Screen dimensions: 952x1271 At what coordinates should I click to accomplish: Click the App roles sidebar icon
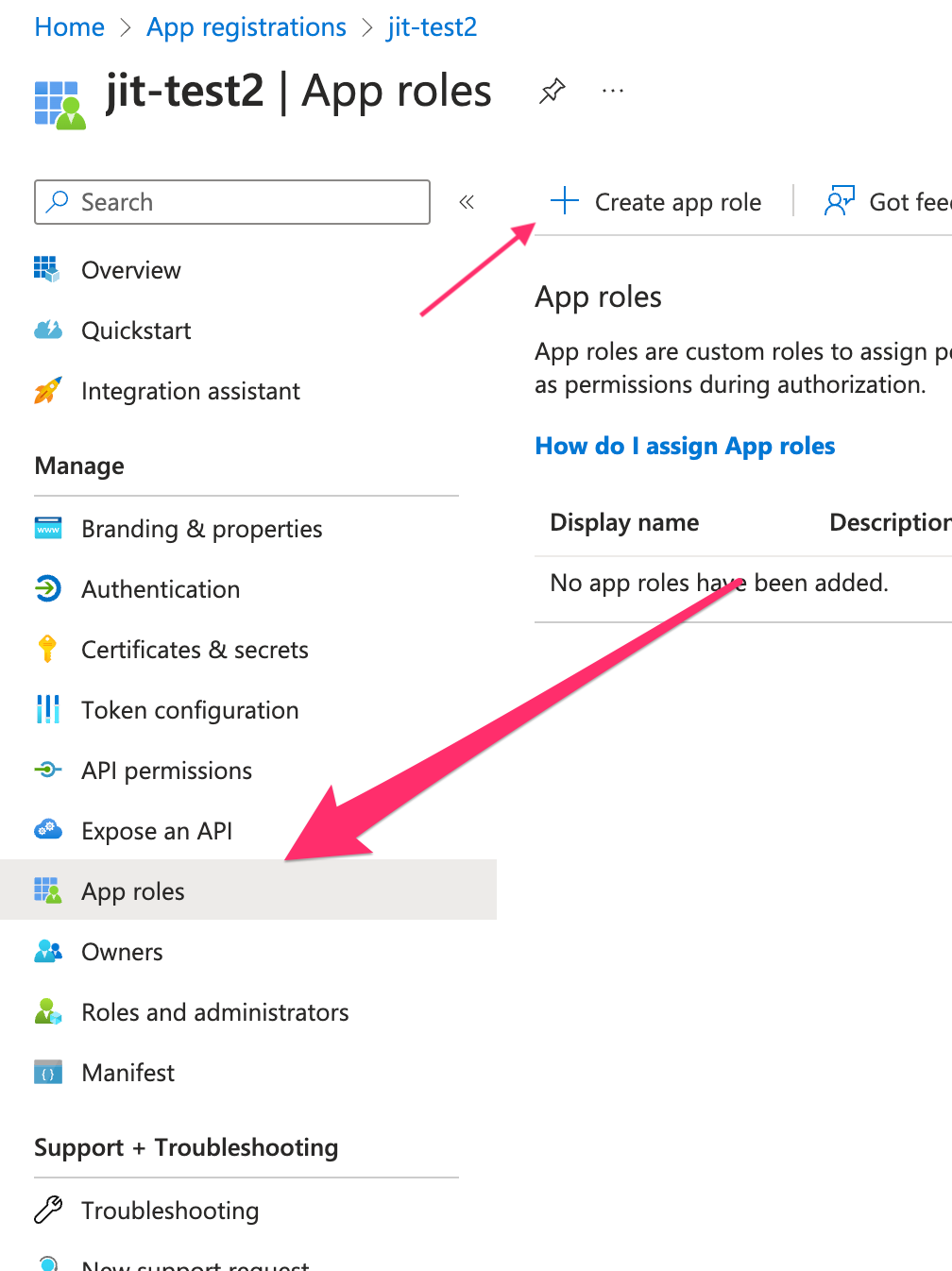(x=47, y=891)
